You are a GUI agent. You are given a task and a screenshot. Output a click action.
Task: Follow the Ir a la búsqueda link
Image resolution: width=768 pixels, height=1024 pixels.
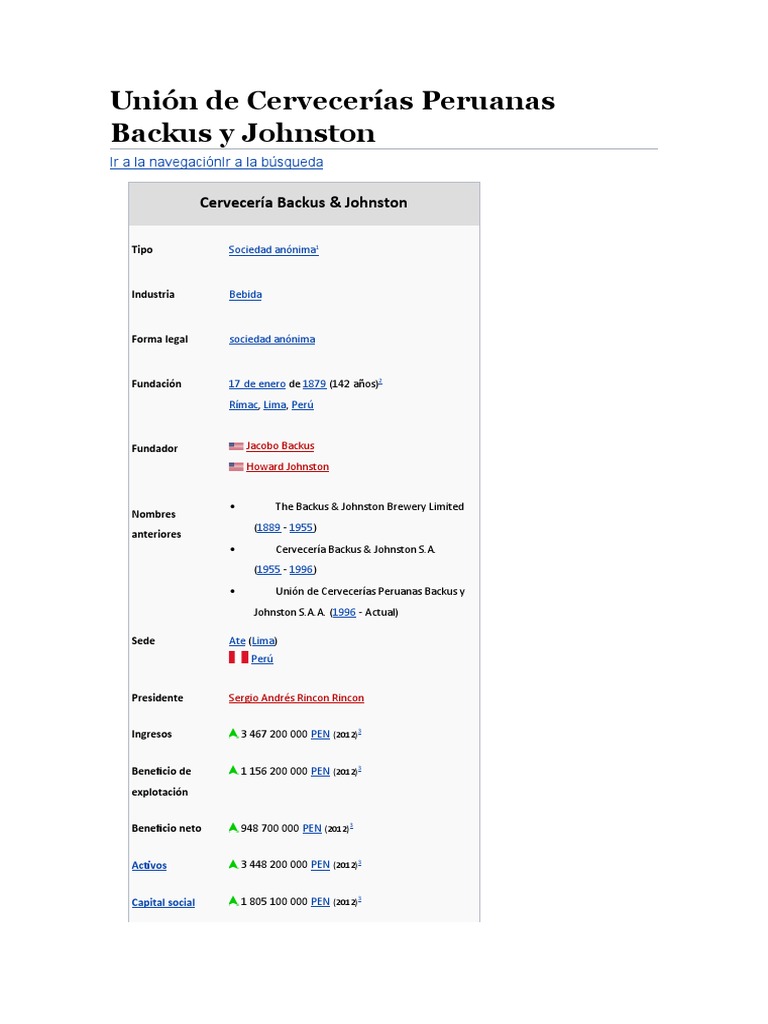pyautogui.click(x=272, y=162)
